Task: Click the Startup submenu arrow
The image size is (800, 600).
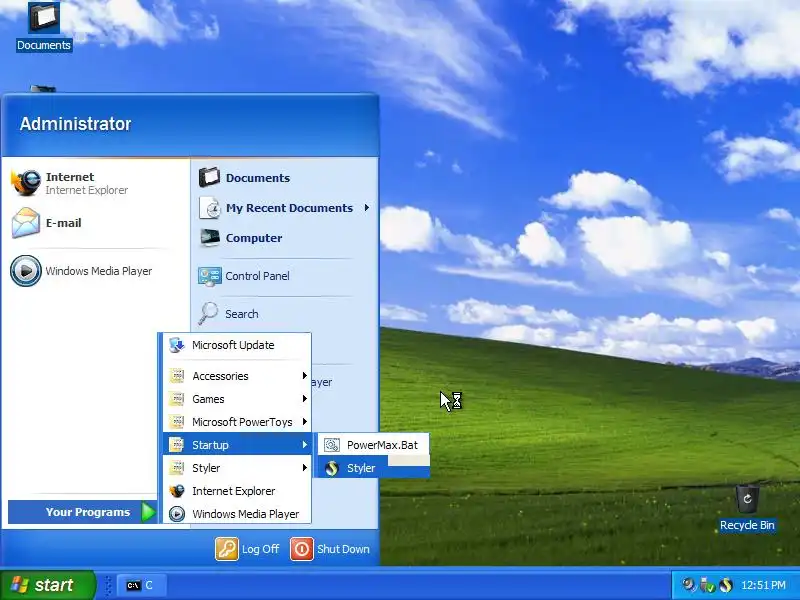Action: point(305,444)
